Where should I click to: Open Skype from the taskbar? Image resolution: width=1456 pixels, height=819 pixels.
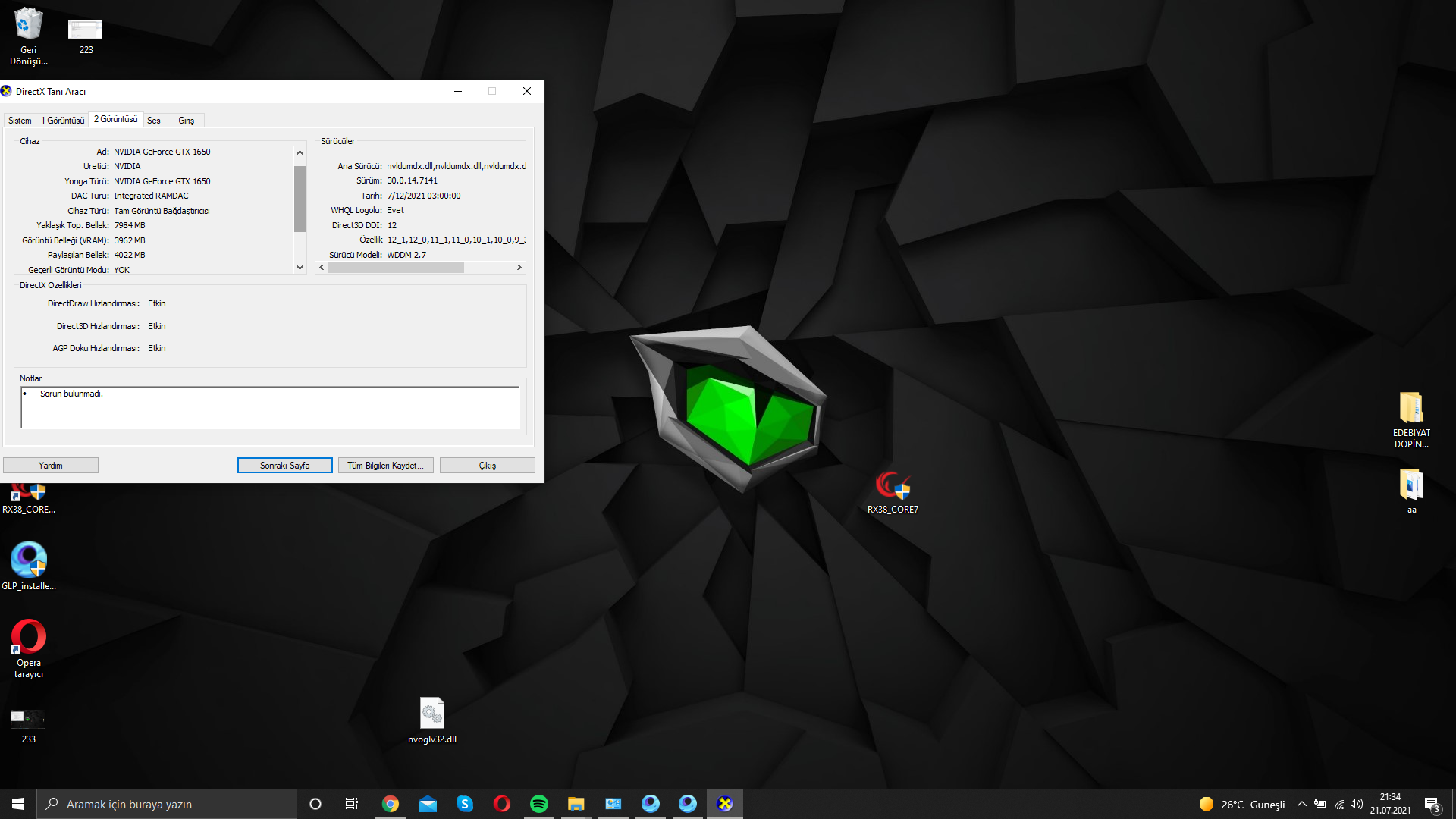point(465,804)
